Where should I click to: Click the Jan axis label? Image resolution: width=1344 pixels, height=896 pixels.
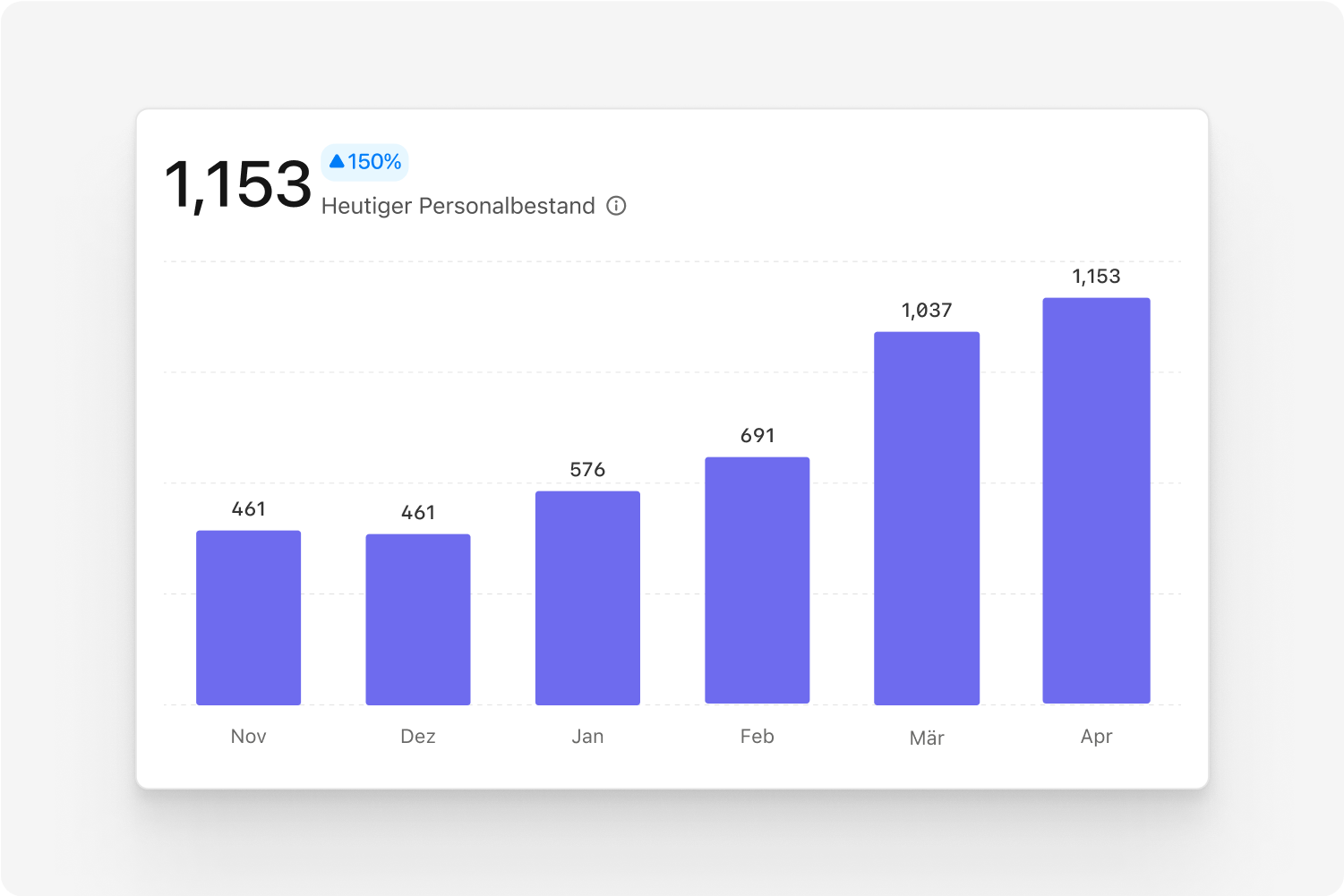[587, 737]
